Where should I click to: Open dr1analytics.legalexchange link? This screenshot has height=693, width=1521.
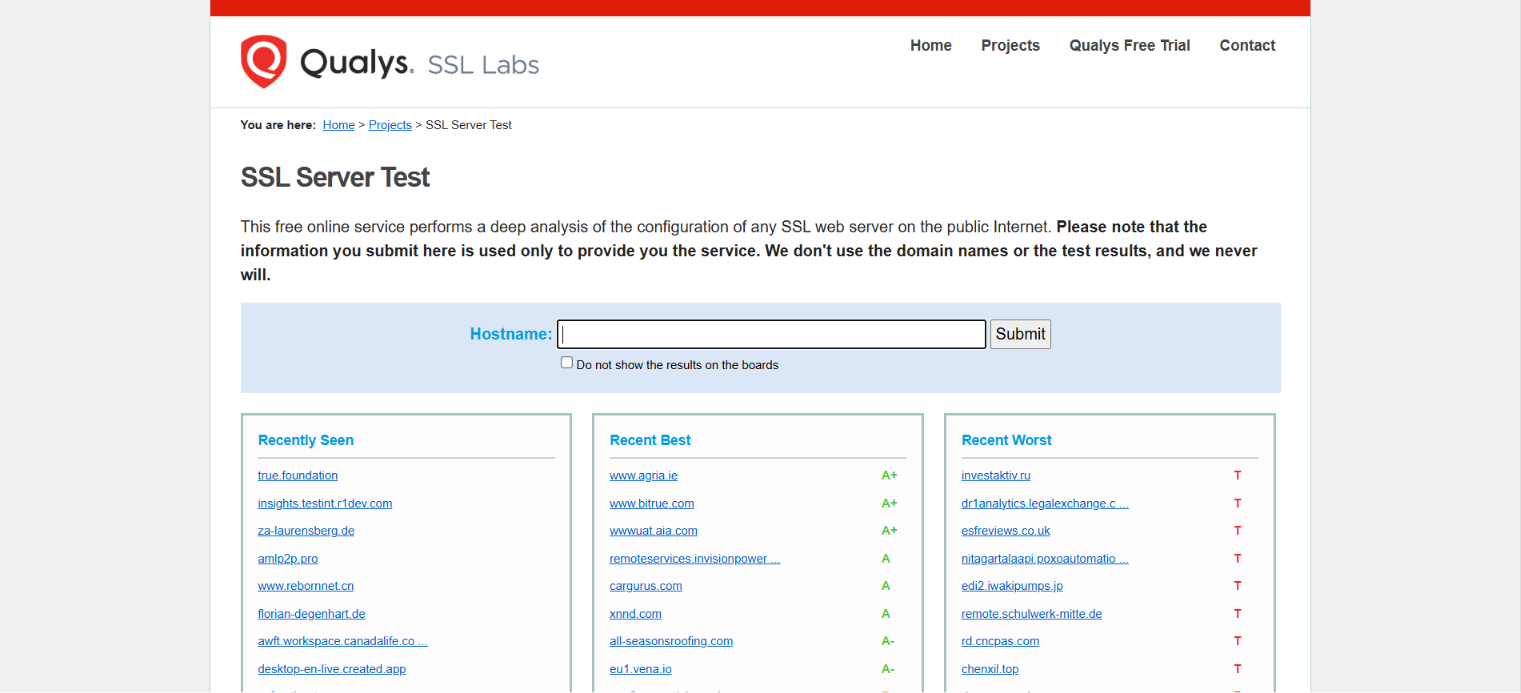(1045, 503)
